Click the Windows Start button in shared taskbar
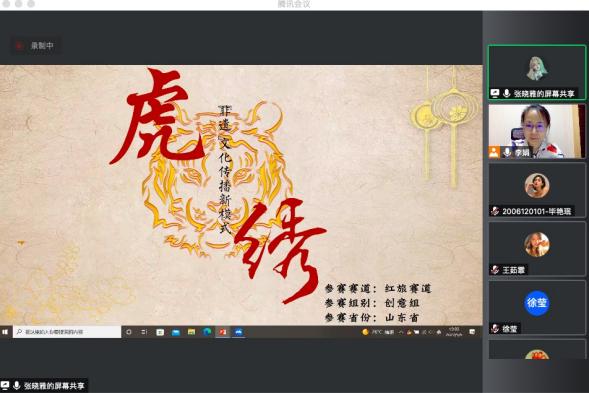Viewport: 589px width, 393px height. [x=5, y=332]
